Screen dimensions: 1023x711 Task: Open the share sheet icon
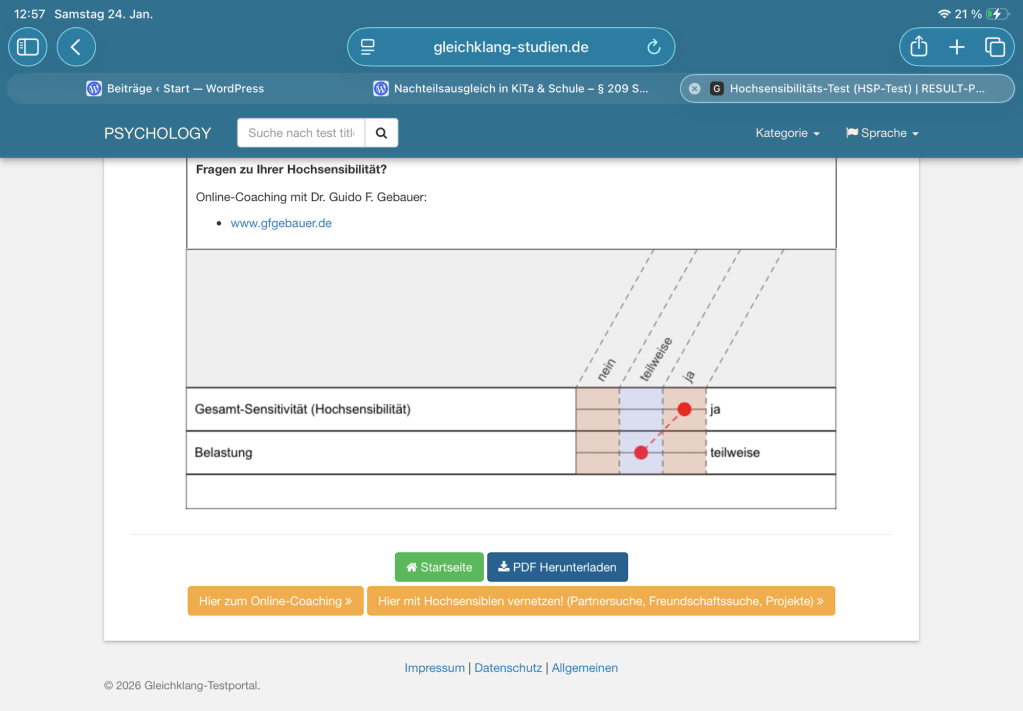[x=919, y=47]
